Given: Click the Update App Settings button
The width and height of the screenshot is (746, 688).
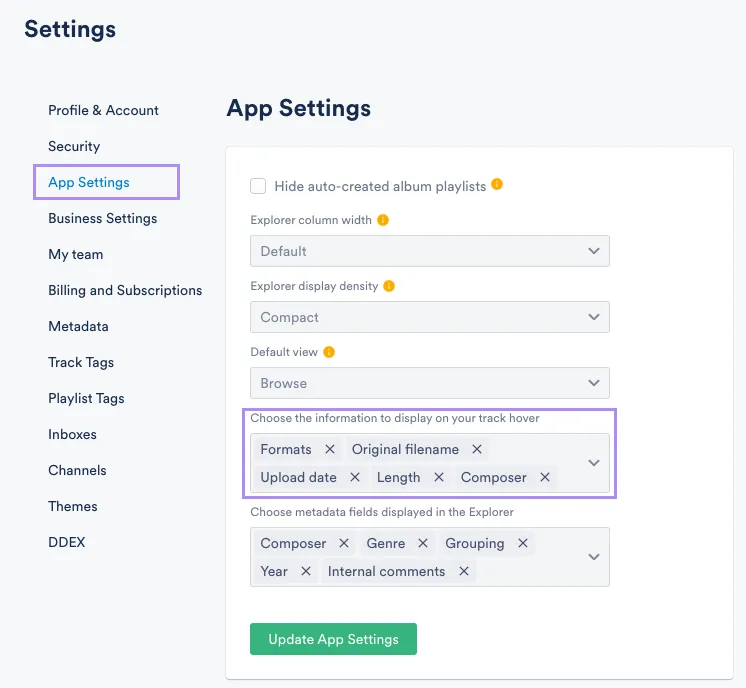Looking at the screenshot, I should coord(333,639).
